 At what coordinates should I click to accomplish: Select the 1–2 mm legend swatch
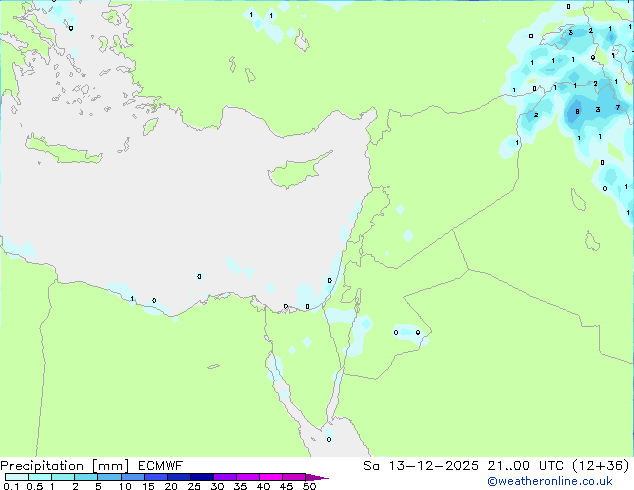(63, 477)
